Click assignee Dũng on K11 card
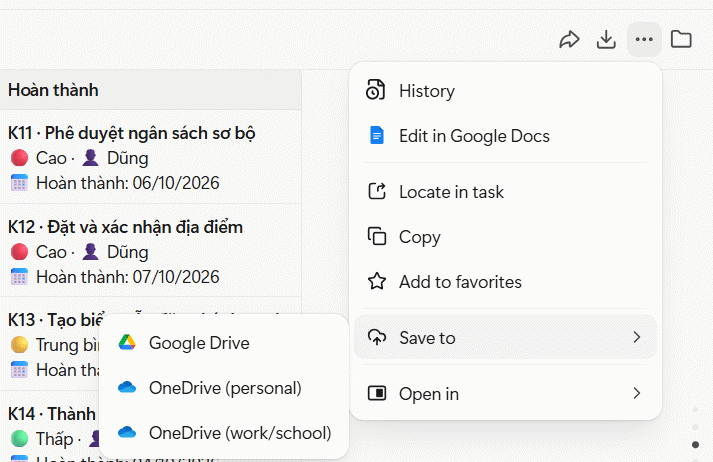Image resolution: width=713 pixels, height=462 pixels. (x=128, y=158)
